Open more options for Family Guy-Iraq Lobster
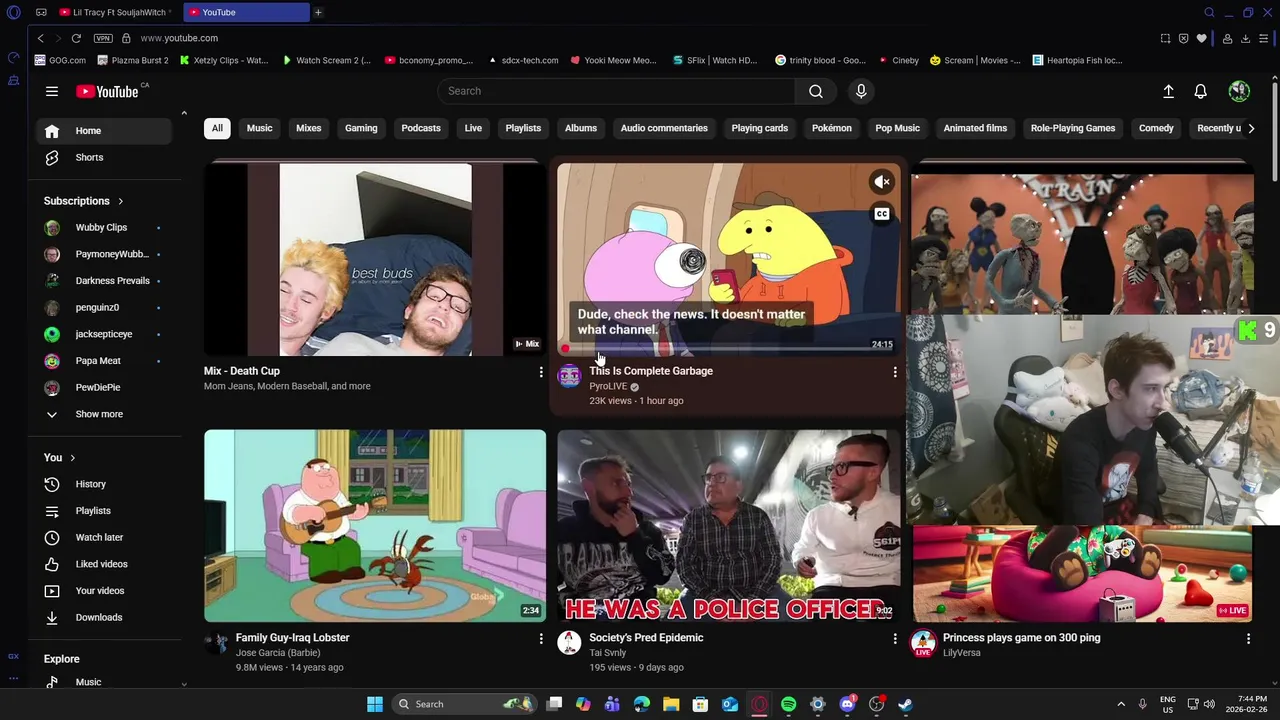The height and width of the screenshot is (720, 1280). click(541, 638)
